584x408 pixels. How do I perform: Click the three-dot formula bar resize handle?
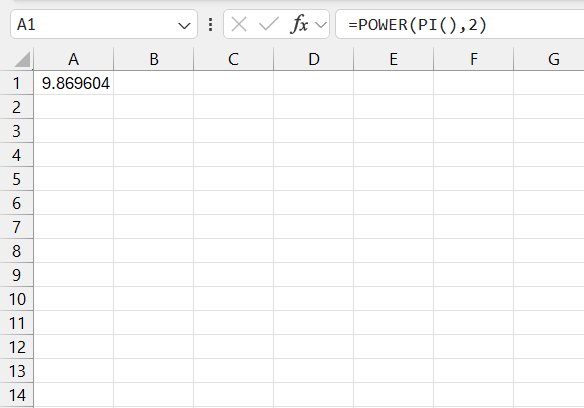coord(210,25)
